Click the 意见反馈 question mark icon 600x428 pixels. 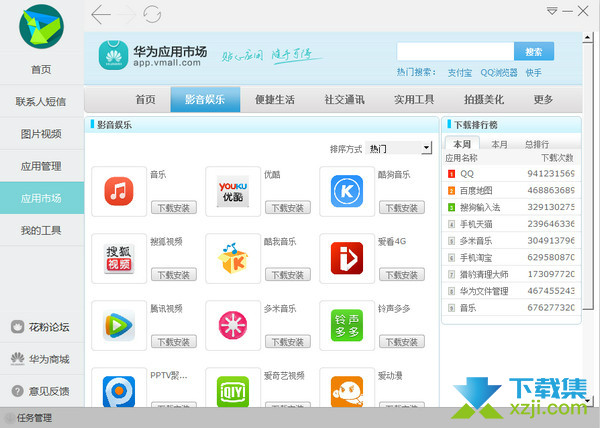[x=18, y=391]
